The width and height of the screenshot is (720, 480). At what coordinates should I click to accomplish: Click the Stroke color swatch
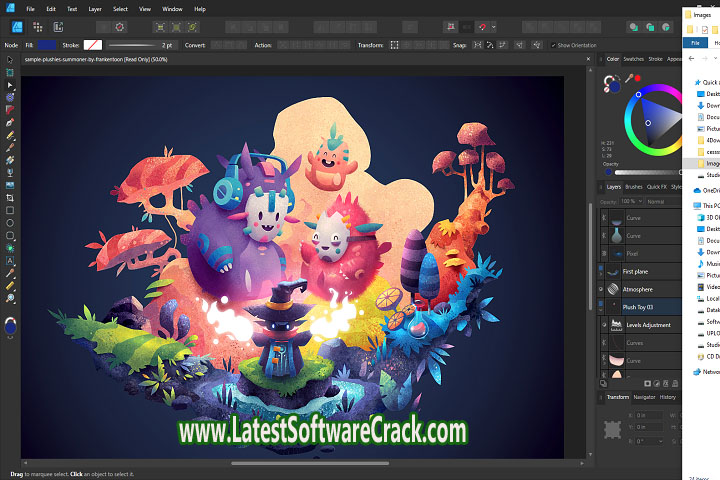tap(93, 45)
